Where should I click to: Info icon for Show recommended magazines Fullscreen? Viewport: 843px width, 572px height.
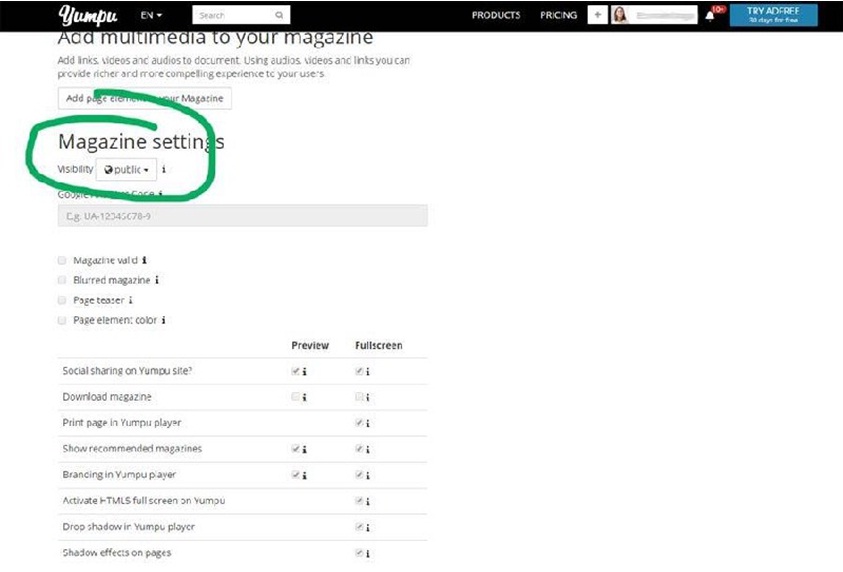click(368, 449)
